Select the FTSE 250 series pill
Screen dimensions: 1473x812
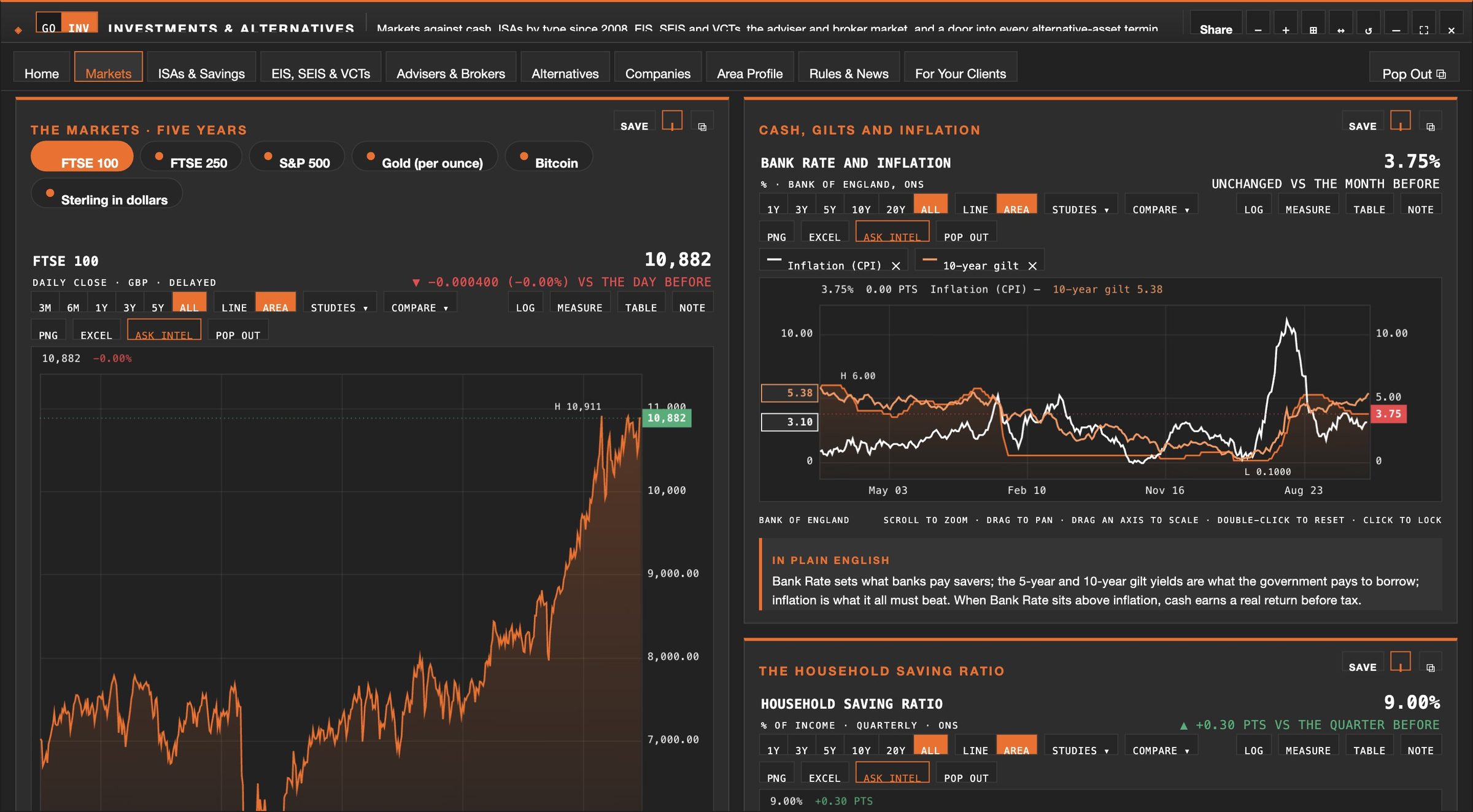coord(191,157)
